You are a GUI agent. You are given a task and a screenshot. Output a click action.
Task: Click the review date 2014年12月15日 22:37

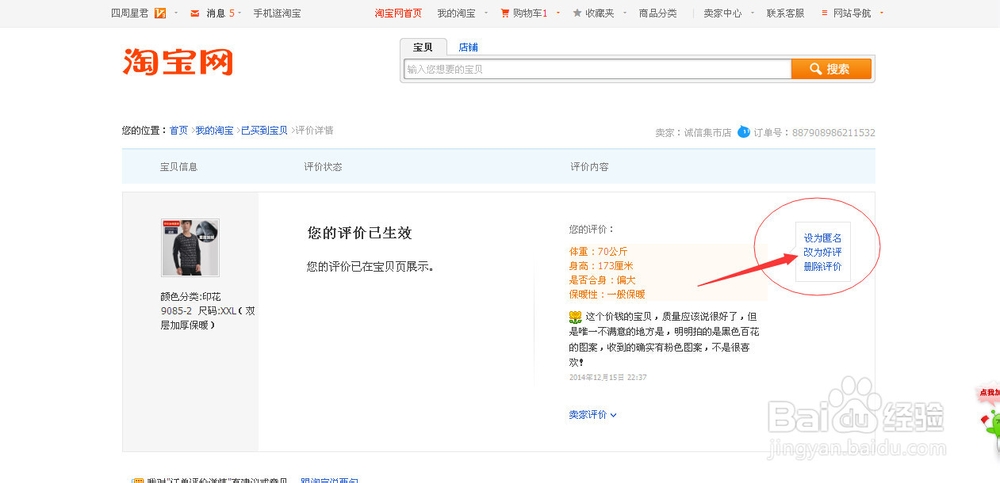pyautogui.click(x=608, y=377)
